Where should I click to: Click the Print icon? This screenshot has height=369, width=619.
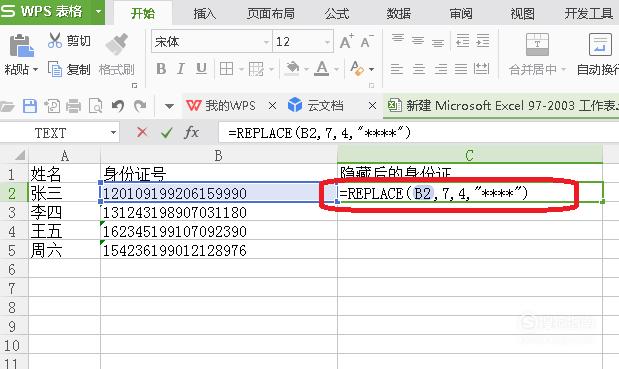point(73,106)
